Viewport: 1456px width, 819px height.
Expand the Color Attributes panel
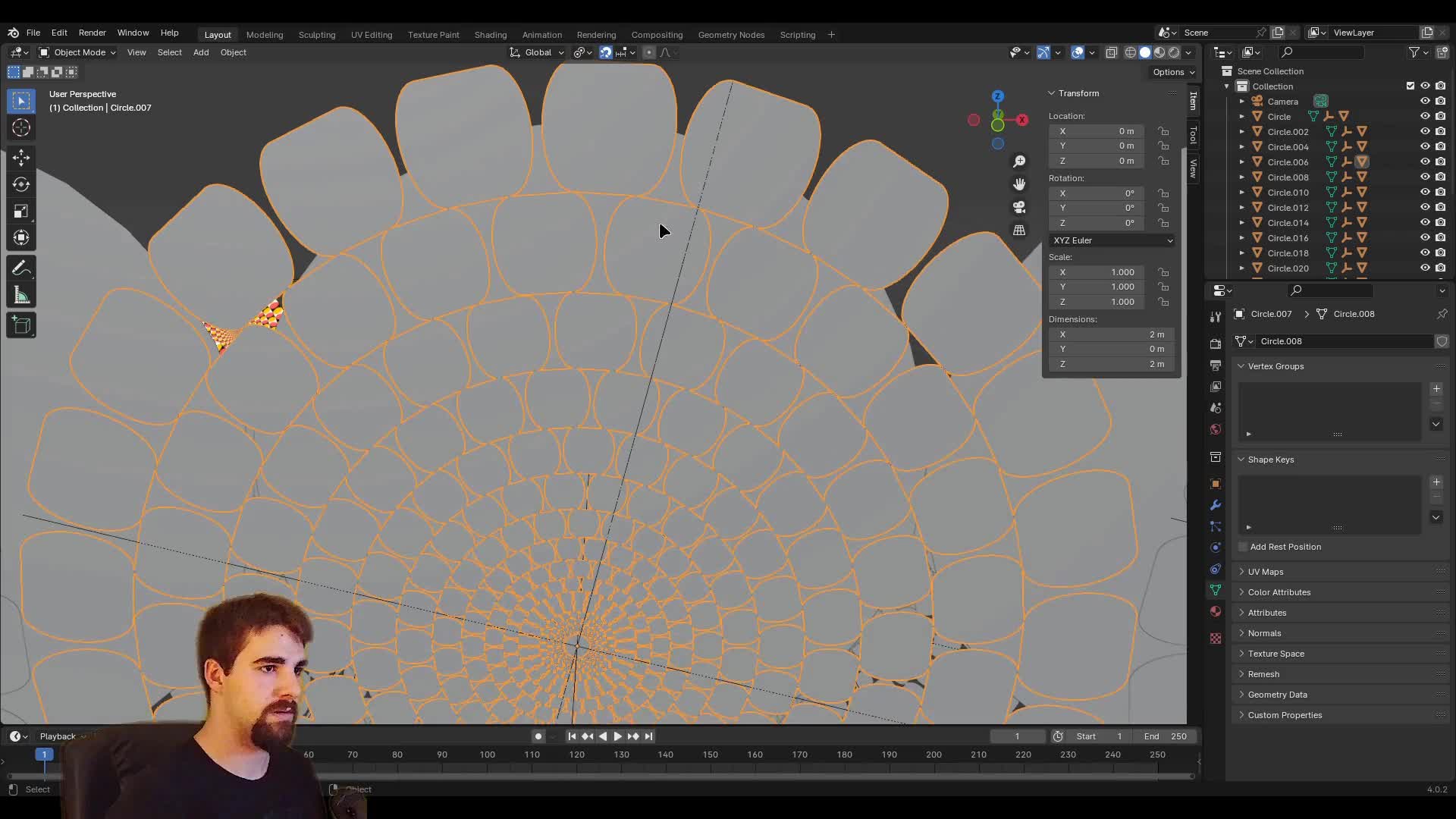pyautogui.click(x=1279, y=592)
